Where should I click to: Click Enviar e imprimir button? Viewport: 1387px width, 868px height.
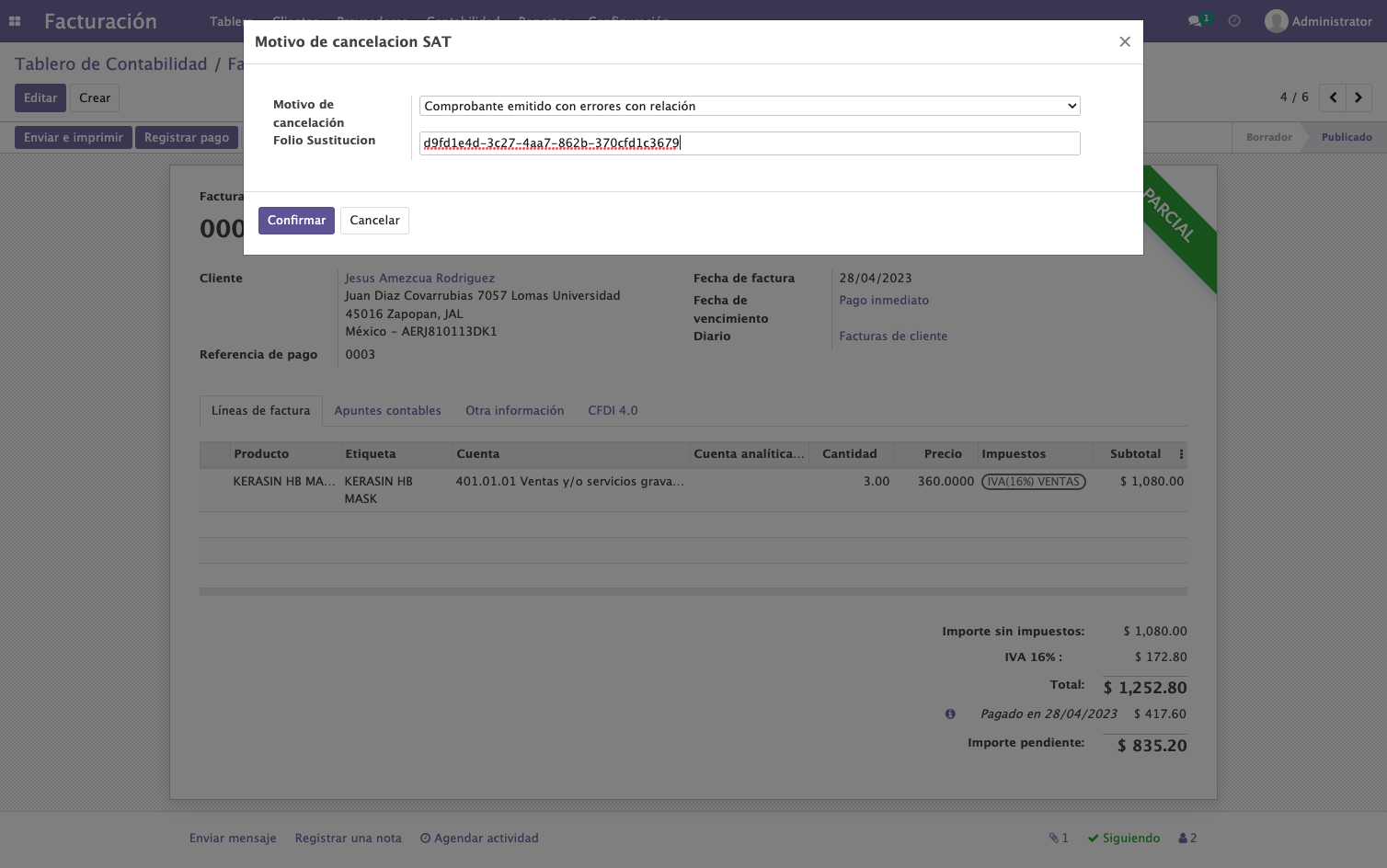74,138
